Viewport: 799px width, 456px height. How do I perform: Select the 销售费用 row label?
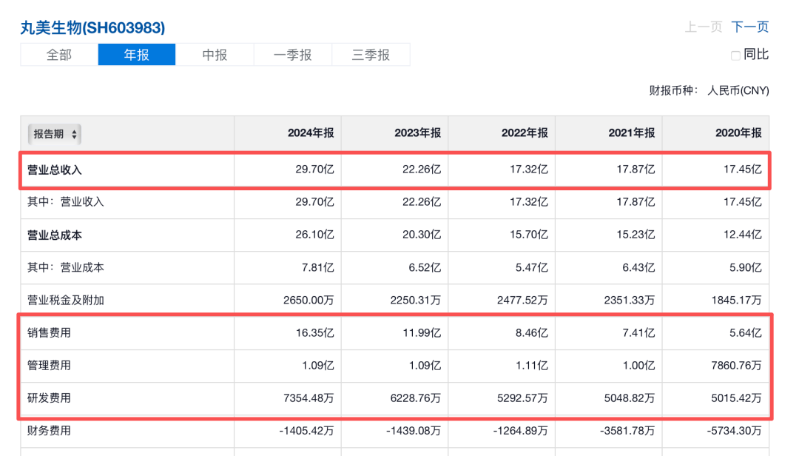[49, 333]
